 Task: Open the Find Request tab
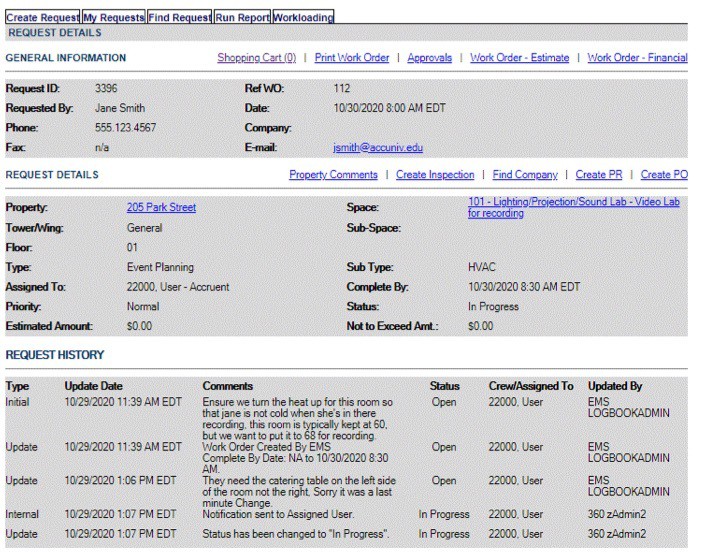pyautogui.click(x=179, y=18)
